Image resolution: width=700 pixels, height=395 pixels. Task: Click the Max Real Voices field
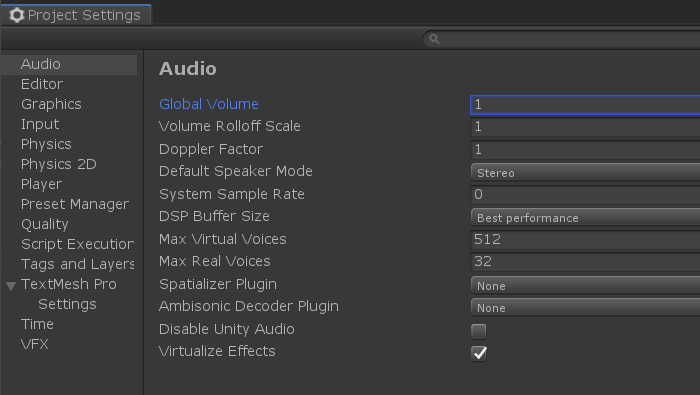coord(585,262)
